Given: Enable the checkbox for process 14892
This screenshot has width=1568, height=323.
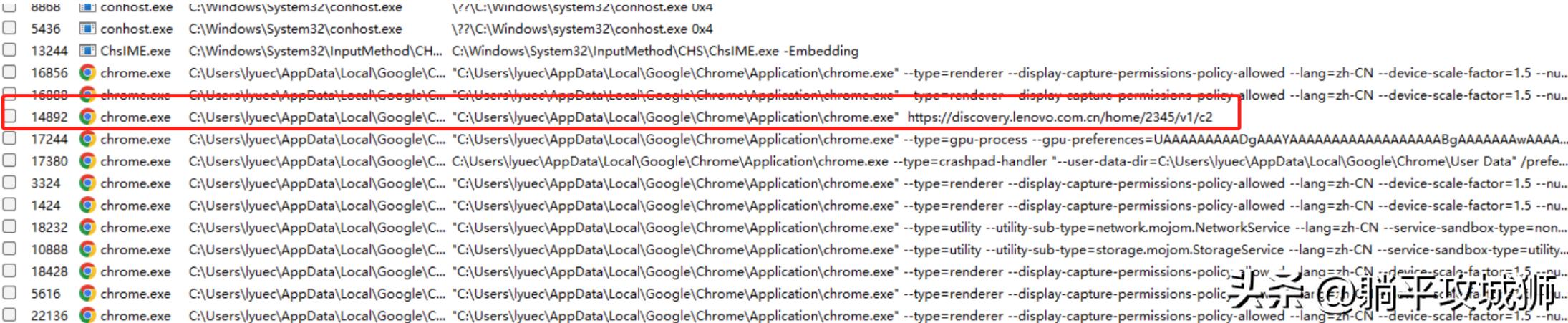Looking at the screenshot, I should (x=10, y=116).
